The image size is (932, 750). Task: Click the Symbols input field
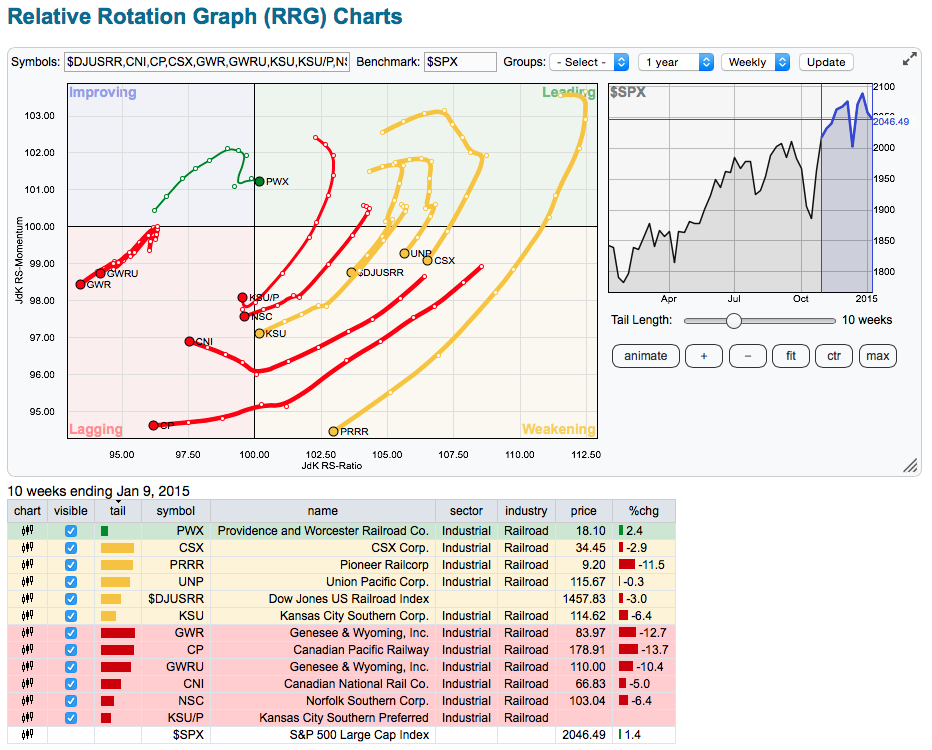pyautogui.click(x=207, y=62)
